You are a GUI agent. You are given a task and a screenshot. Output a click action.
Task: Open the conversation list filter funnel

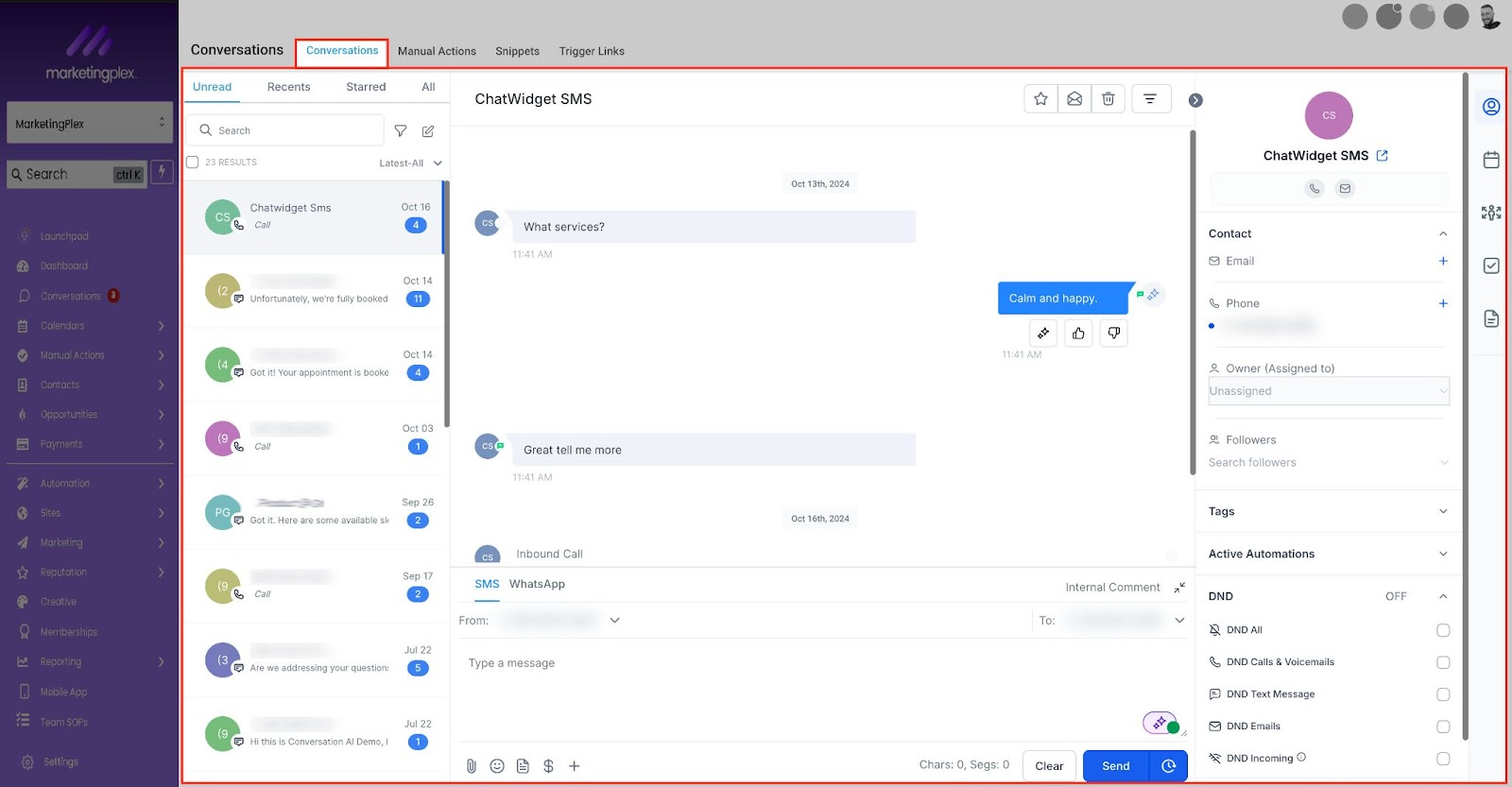click(x=401, y=130)
